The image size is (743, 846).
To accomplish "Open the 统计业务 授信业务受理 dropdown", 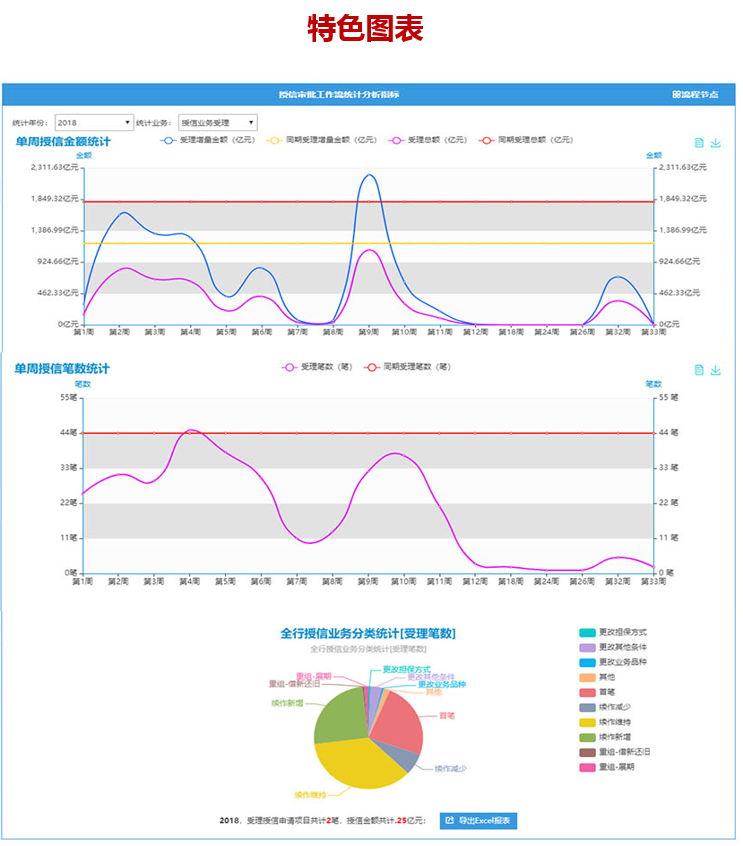I will coord(217,122).
